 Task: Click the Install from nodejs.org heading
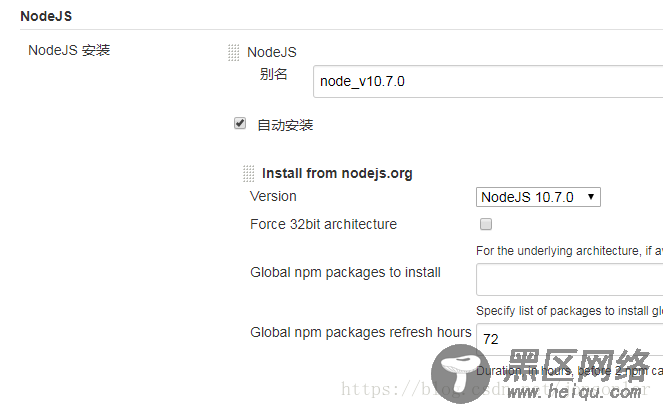[x=337, y=173]
